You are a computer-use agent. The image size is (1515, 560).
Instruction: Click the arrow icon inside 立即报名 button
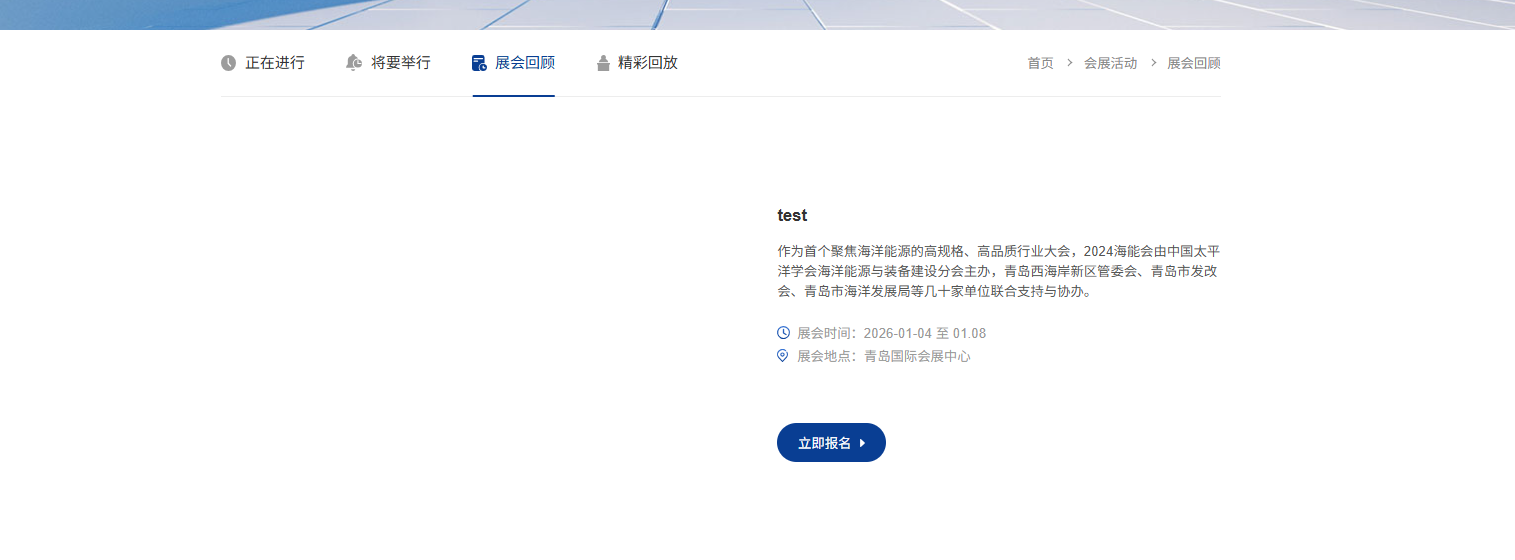point(862,443)
